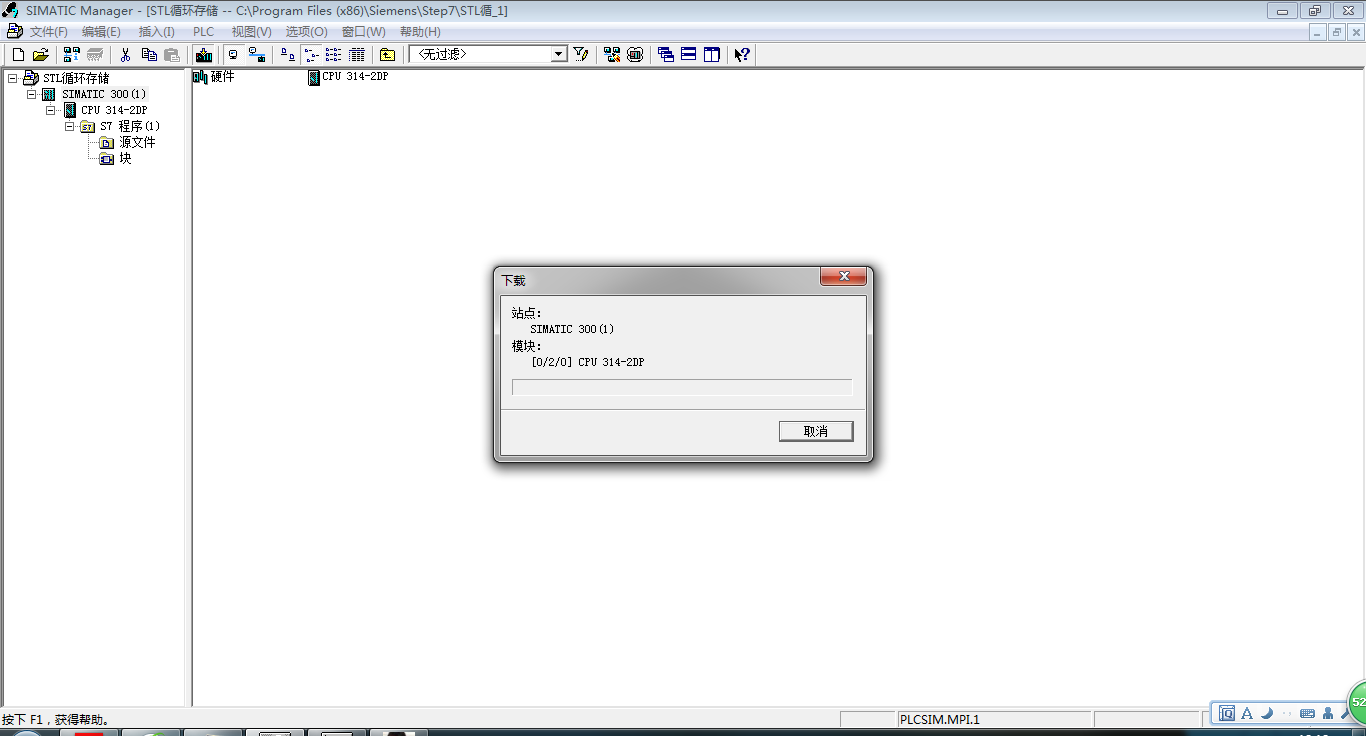The image size is (1366, 736).
Task: Click the Tile Vertically windows icon
Action: tap(712, 55)
